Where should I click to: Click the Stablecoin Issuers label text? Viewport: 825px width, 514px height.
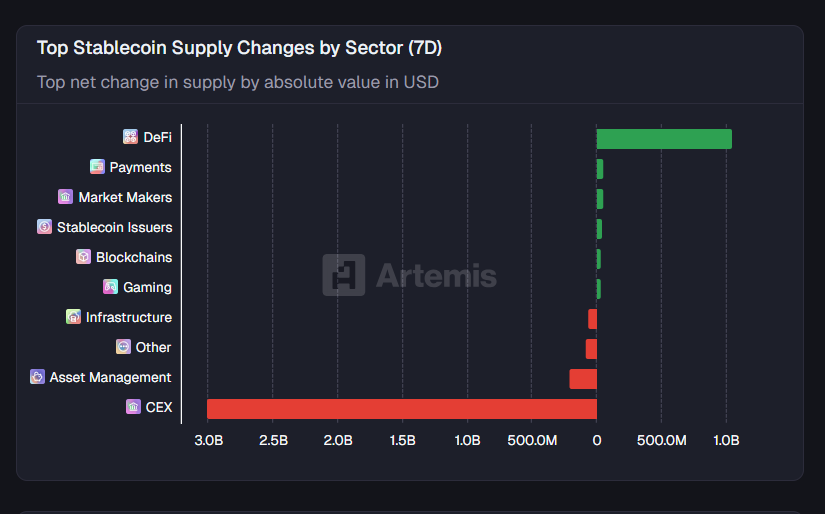(114, 227)
